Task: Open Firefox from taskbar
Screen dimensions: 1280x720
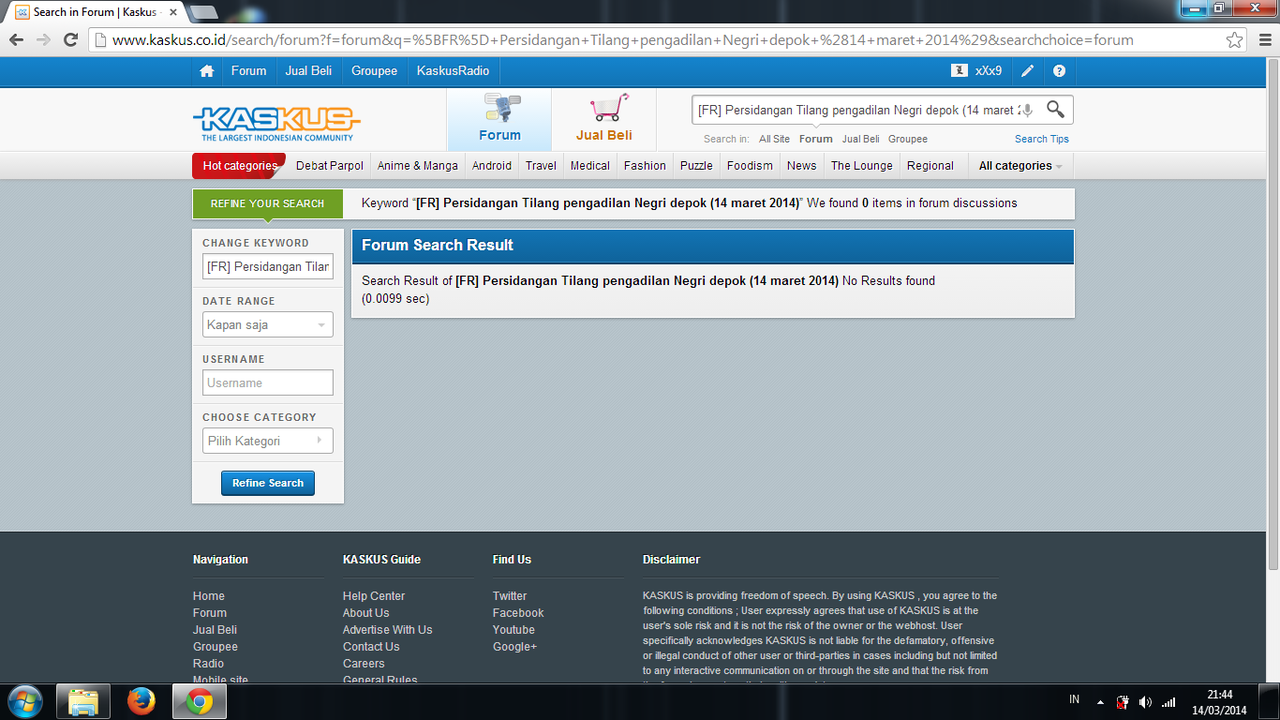Action: click(141, 702)
